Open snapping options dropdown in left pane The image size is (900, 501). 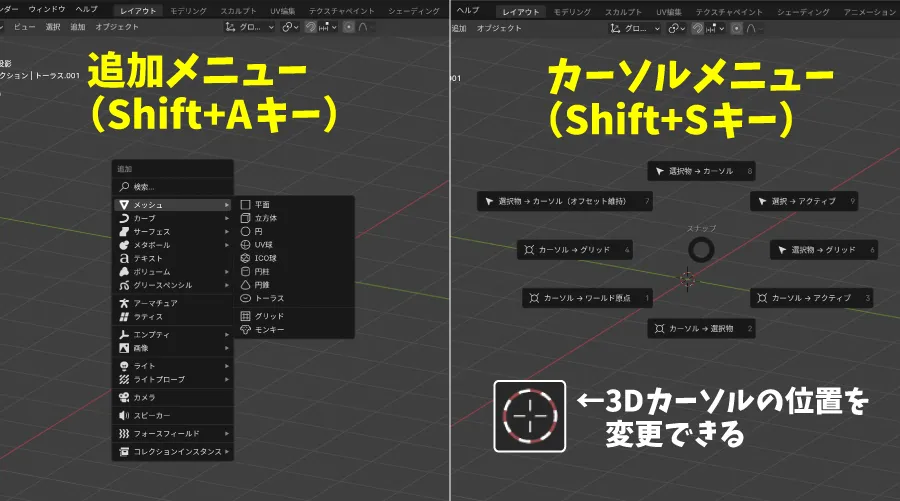(328, 27)
